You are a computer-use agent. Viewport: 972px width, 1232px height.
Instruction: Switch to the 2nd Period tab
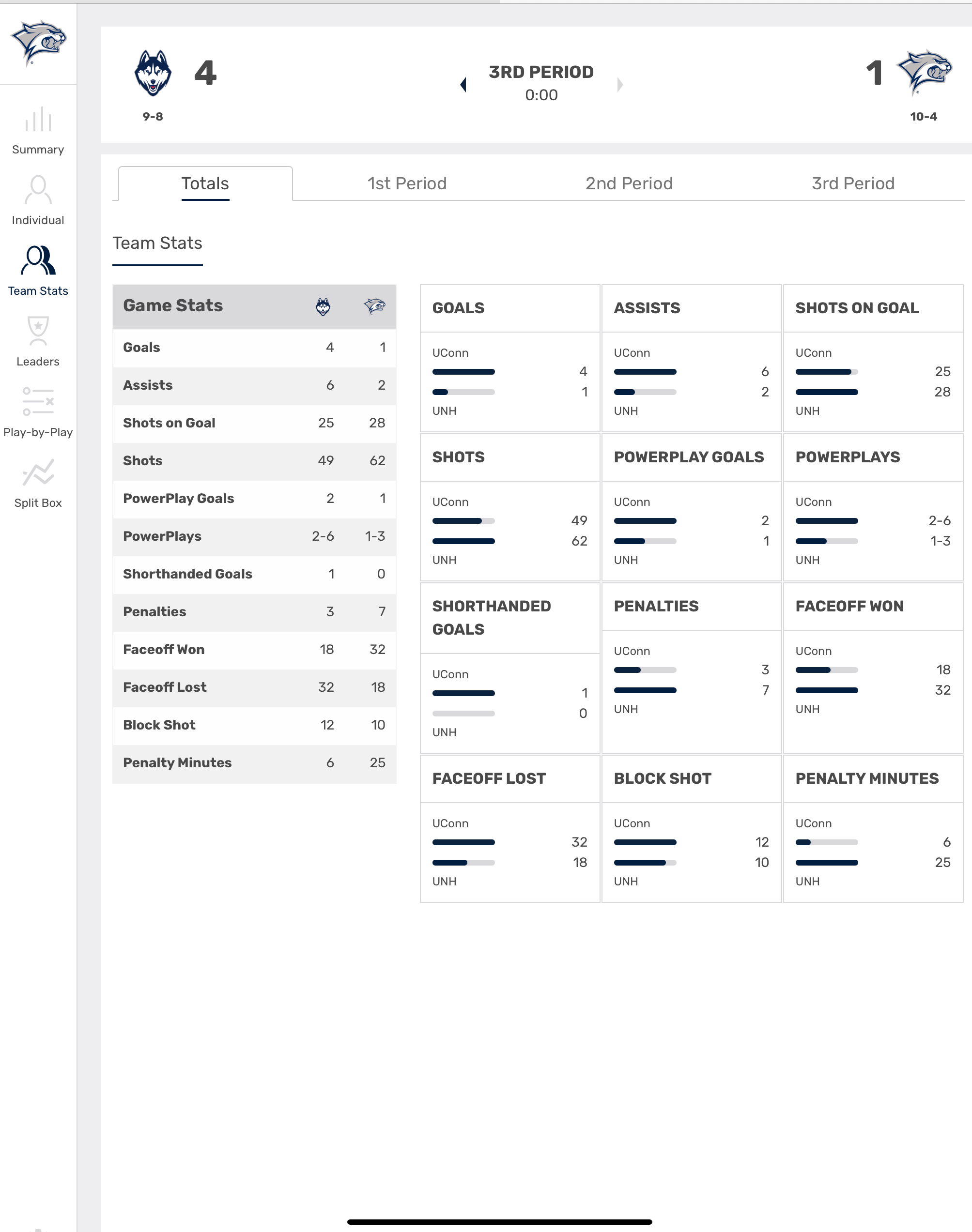click(630, 184)
